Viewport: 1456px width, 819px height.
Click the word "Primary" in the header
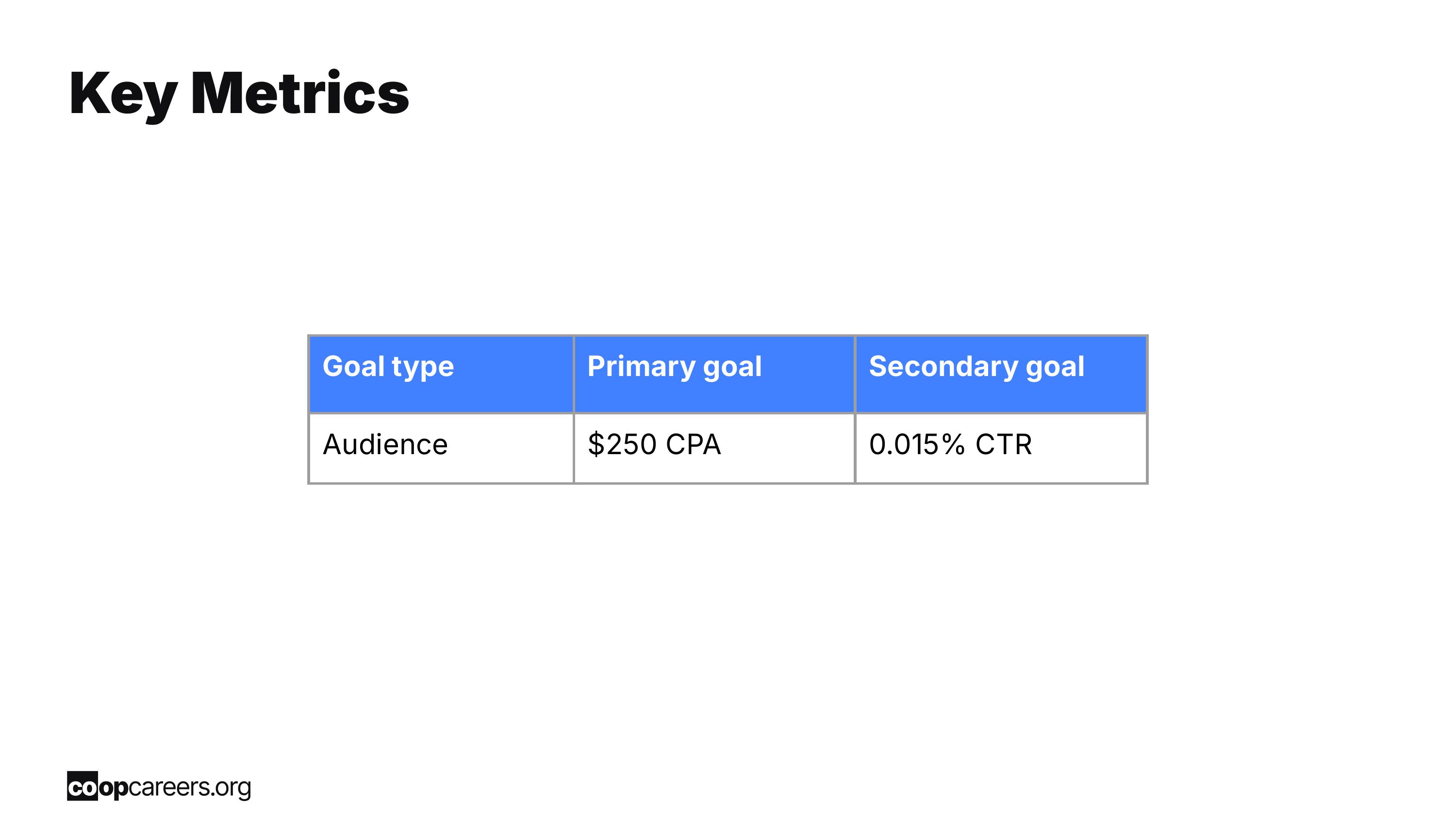tap(641, 367)
